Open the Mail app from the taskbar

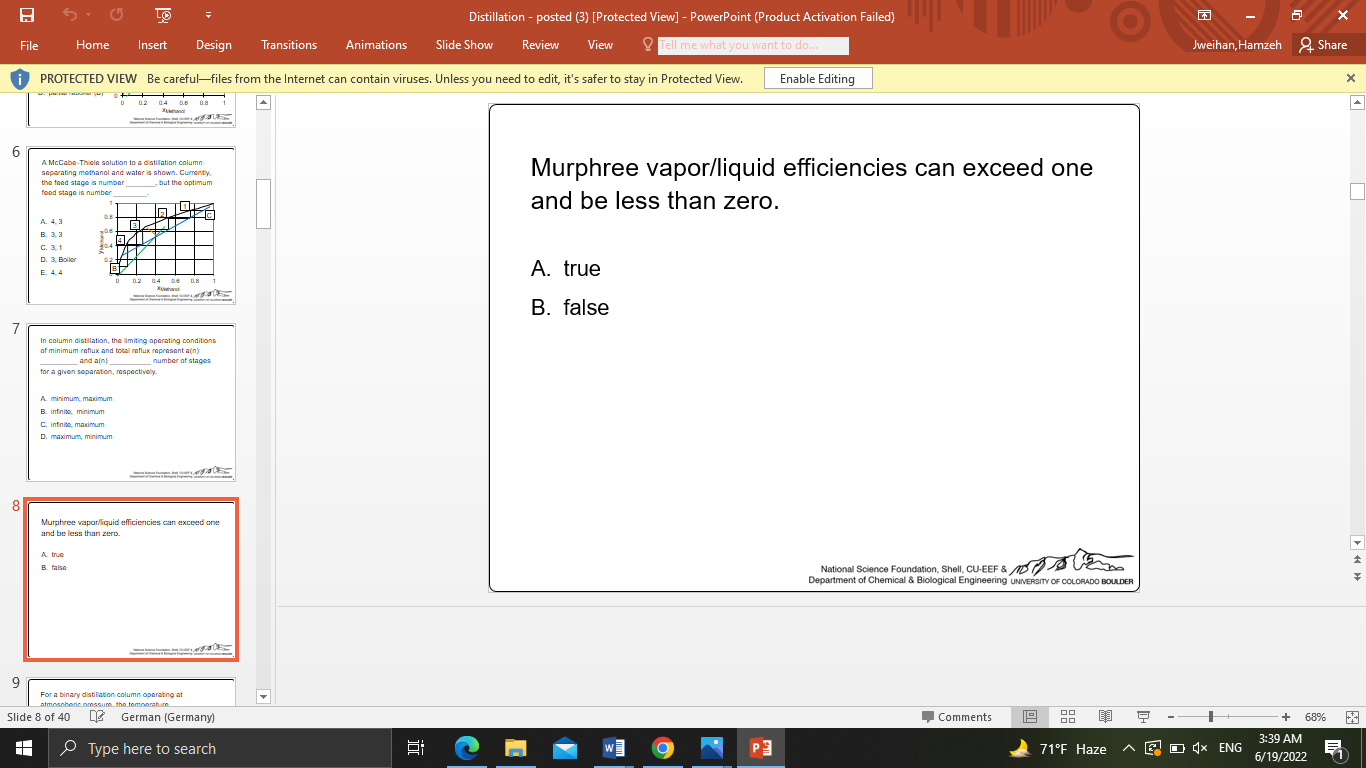pyautogui.click(x=564, y=748)
